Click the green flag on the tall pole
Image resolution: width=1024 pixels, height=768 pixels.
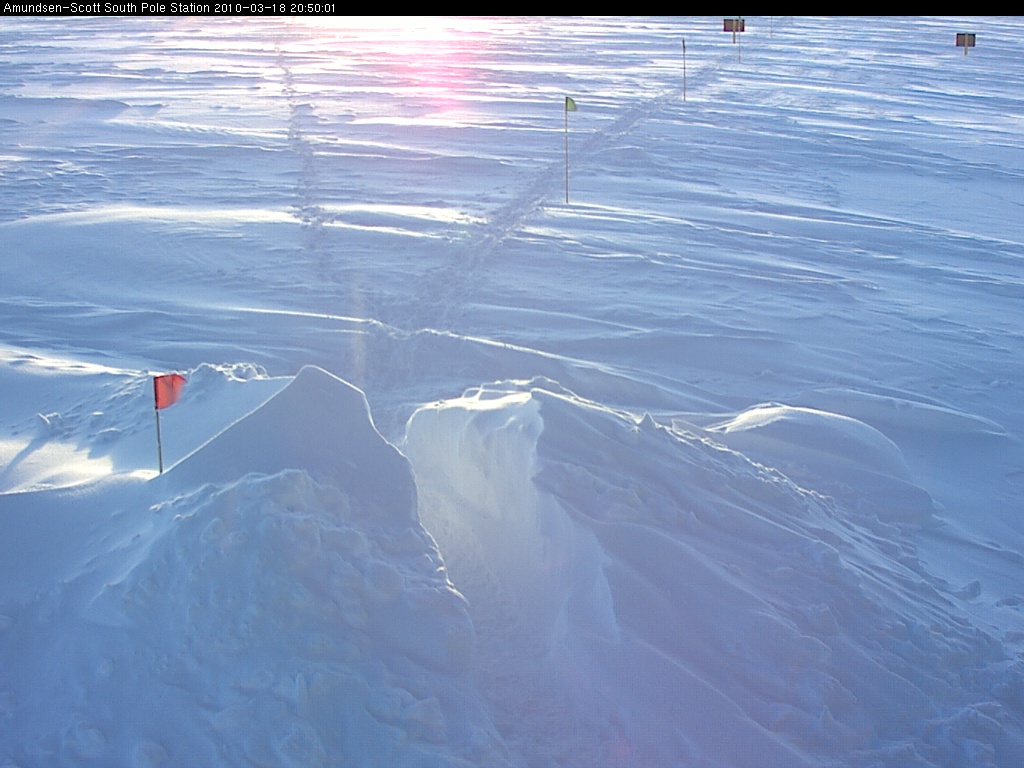click(x=570, y=104)
